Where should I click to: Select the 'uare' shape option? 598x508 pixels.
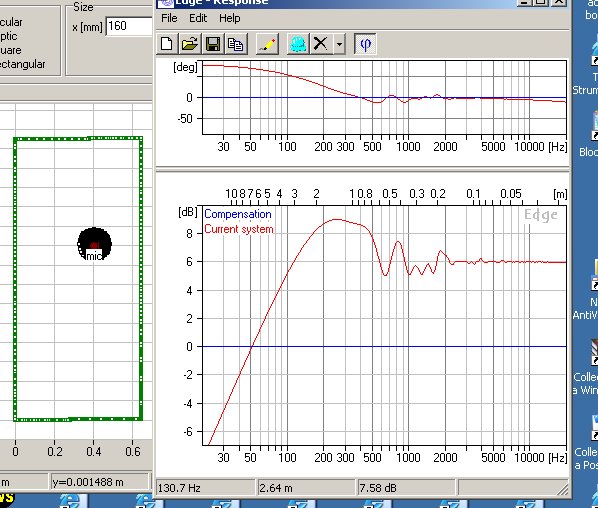click(11, 50)
